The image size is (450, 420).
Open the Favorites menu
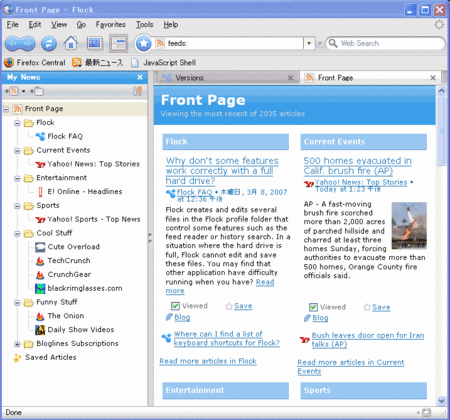click(111, 24)
